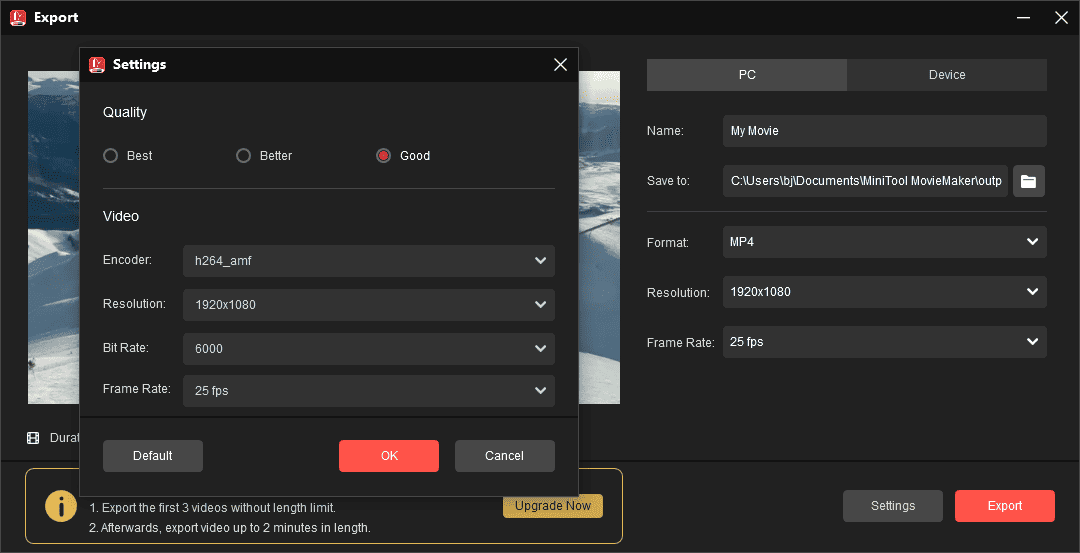
Task: Confirm settings with the OK button
Action: tap(388, 456)
